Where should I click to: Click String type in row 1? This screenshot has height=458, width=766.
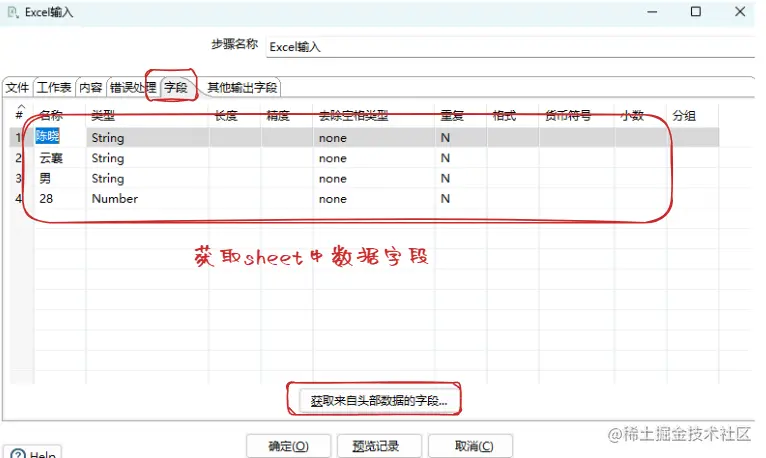click(148, 138)
